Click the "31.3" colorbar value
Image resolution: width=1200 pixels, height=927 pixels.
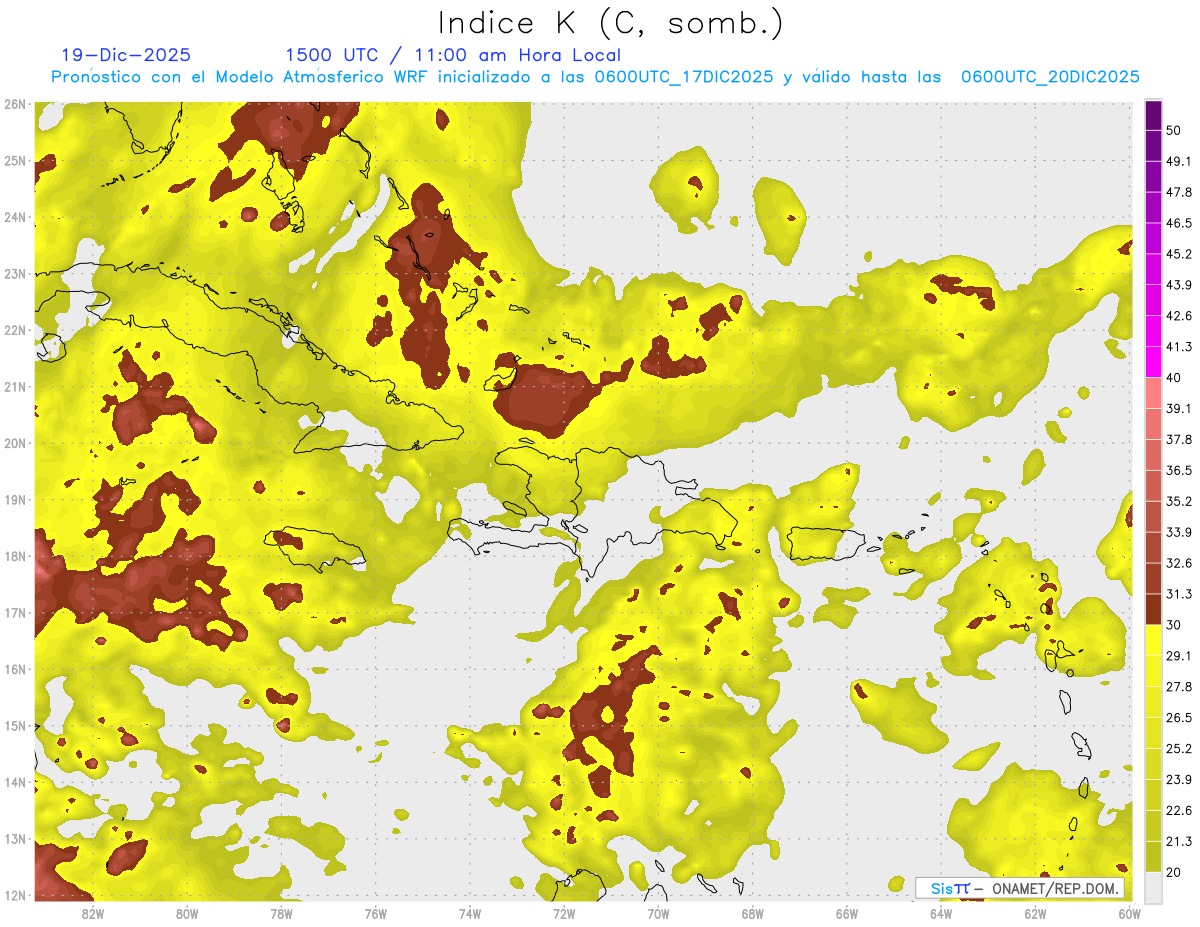(x=1179, y=595)
